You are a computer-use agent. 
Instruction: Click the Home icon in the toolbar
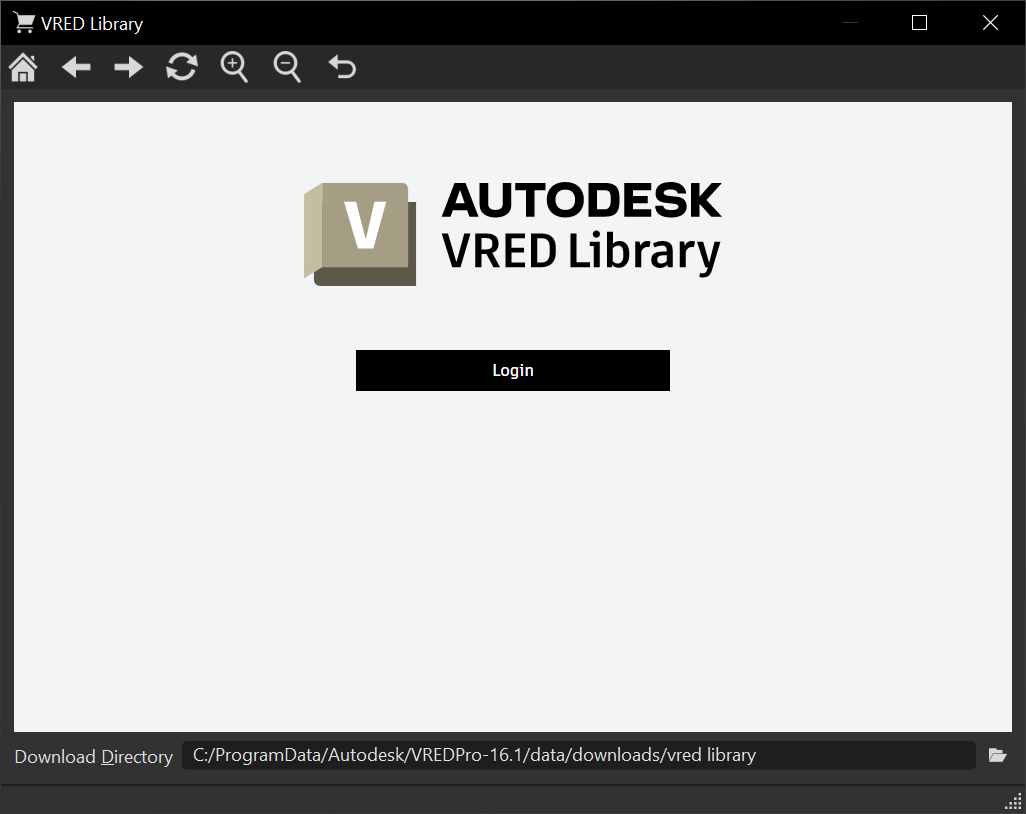click(23, 67)
